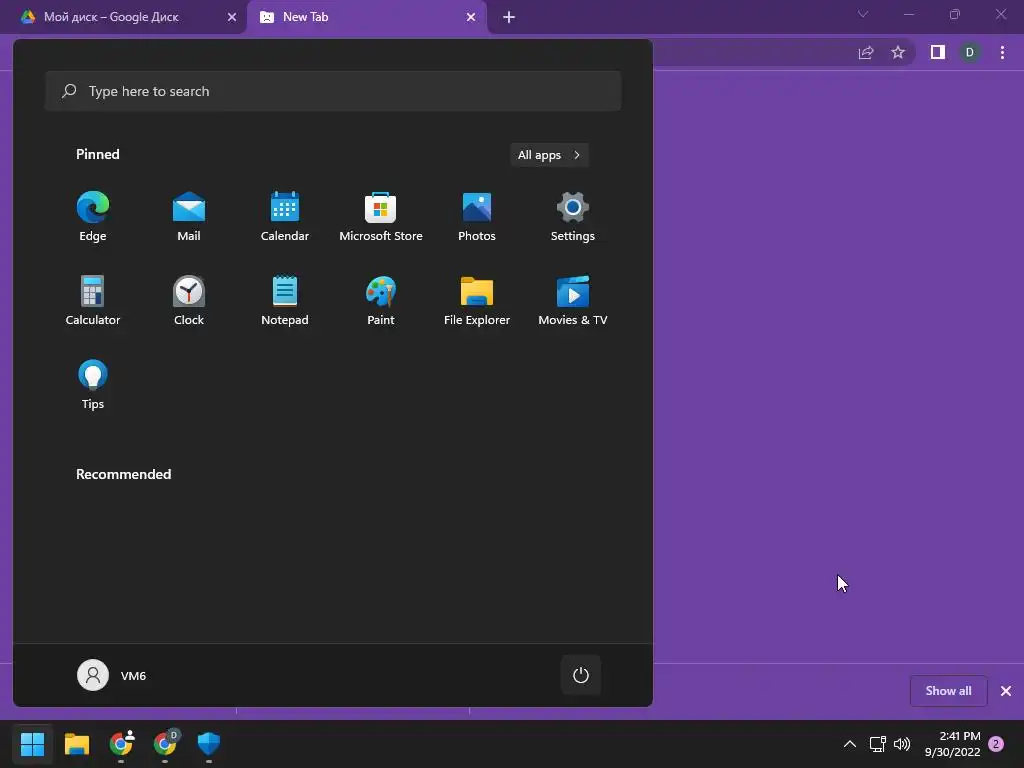The image size is (1024, 768).
Task: Click the volume speaker tray icon
Action: point(902,744)
